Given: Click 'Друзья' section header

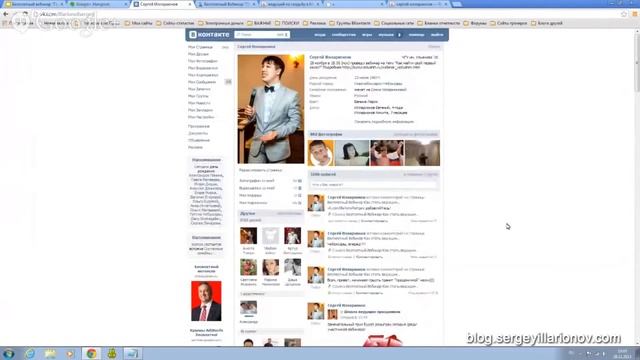Looking at the screenshot, I should 247,213.
